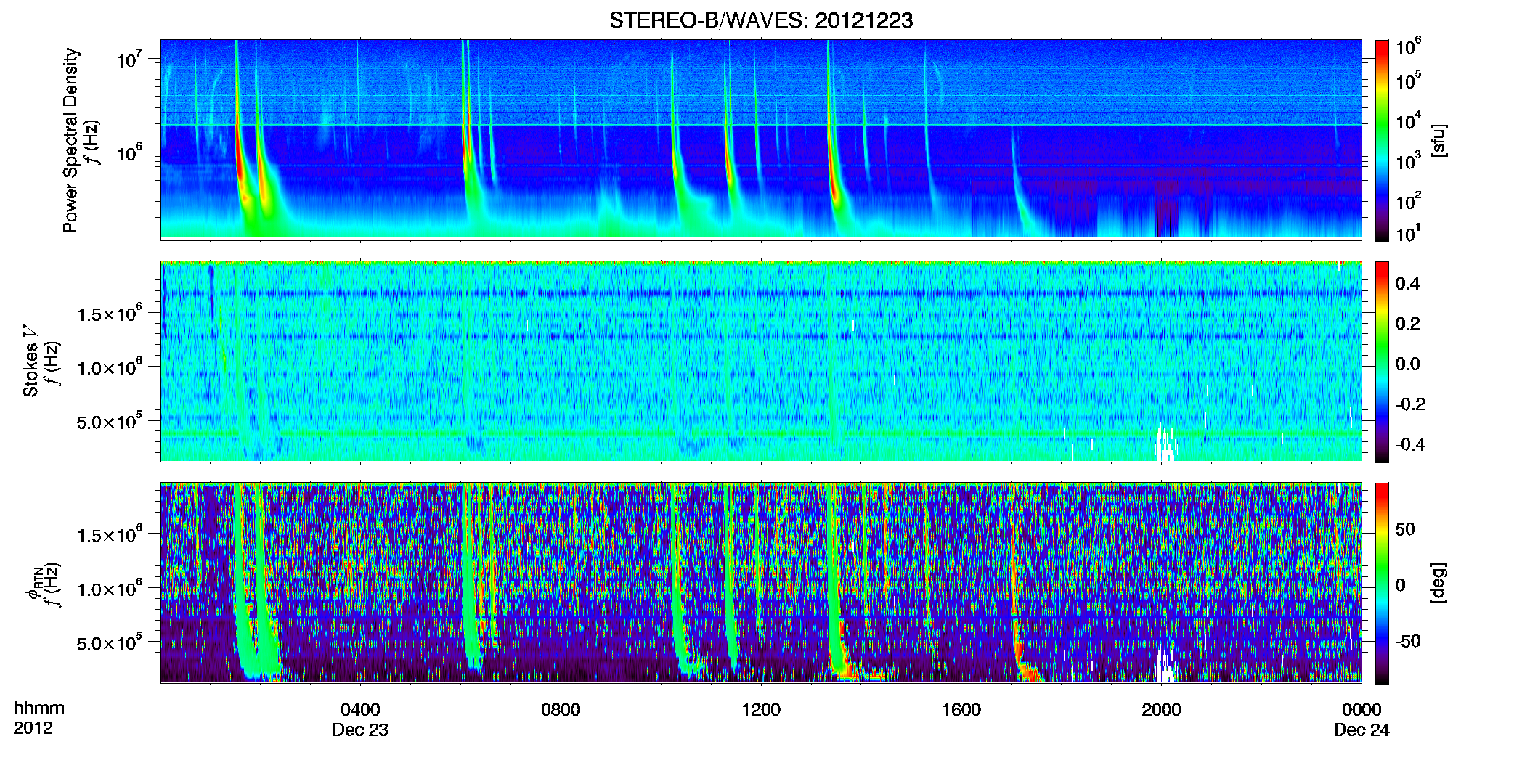The width and height of the screenshot is (1522, 784).
Task: Click the 2012 year label
Action: coord(33,728)
